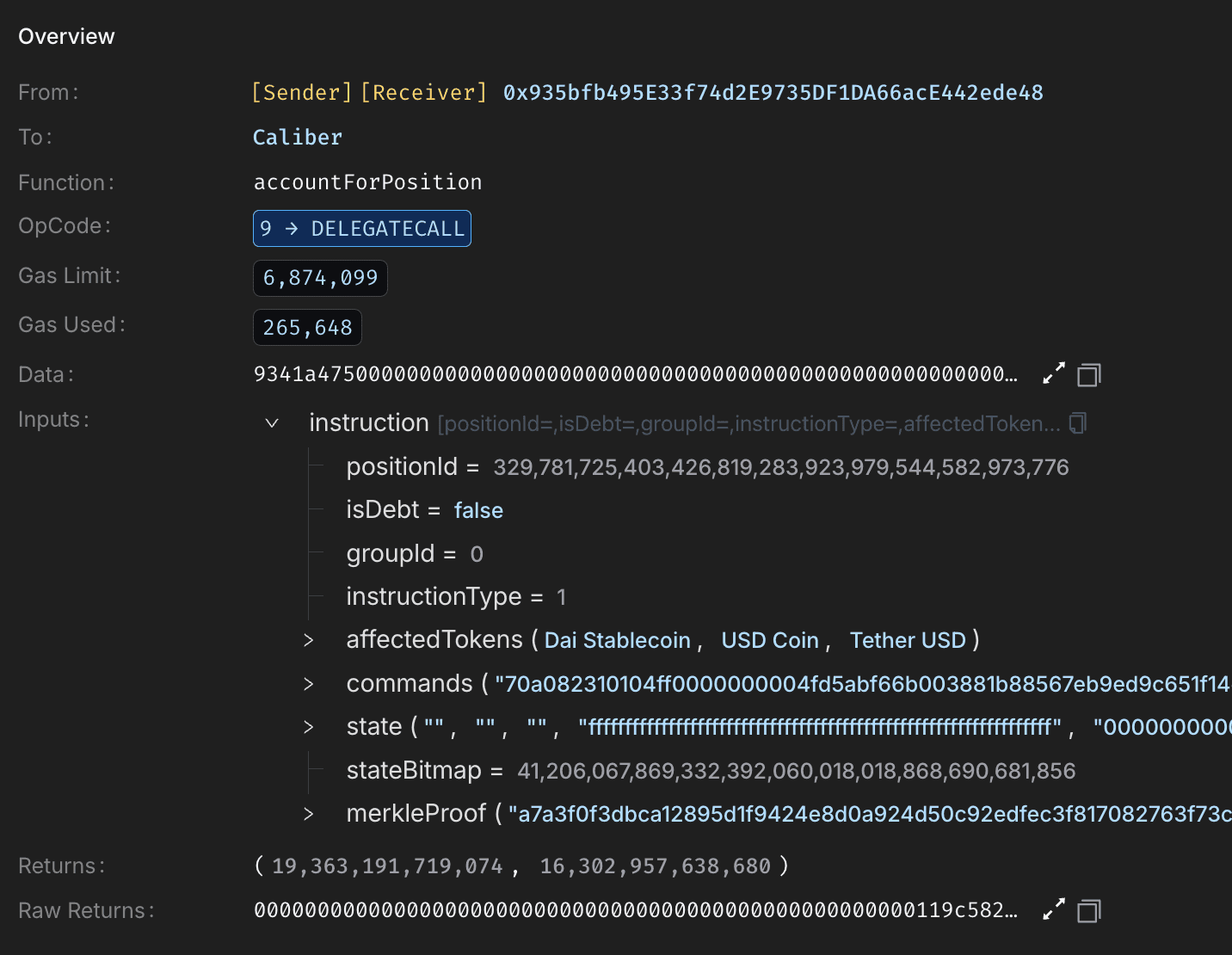Expand the Data field to full view
Screen dimensions: 1232x955
point(1053,373)
